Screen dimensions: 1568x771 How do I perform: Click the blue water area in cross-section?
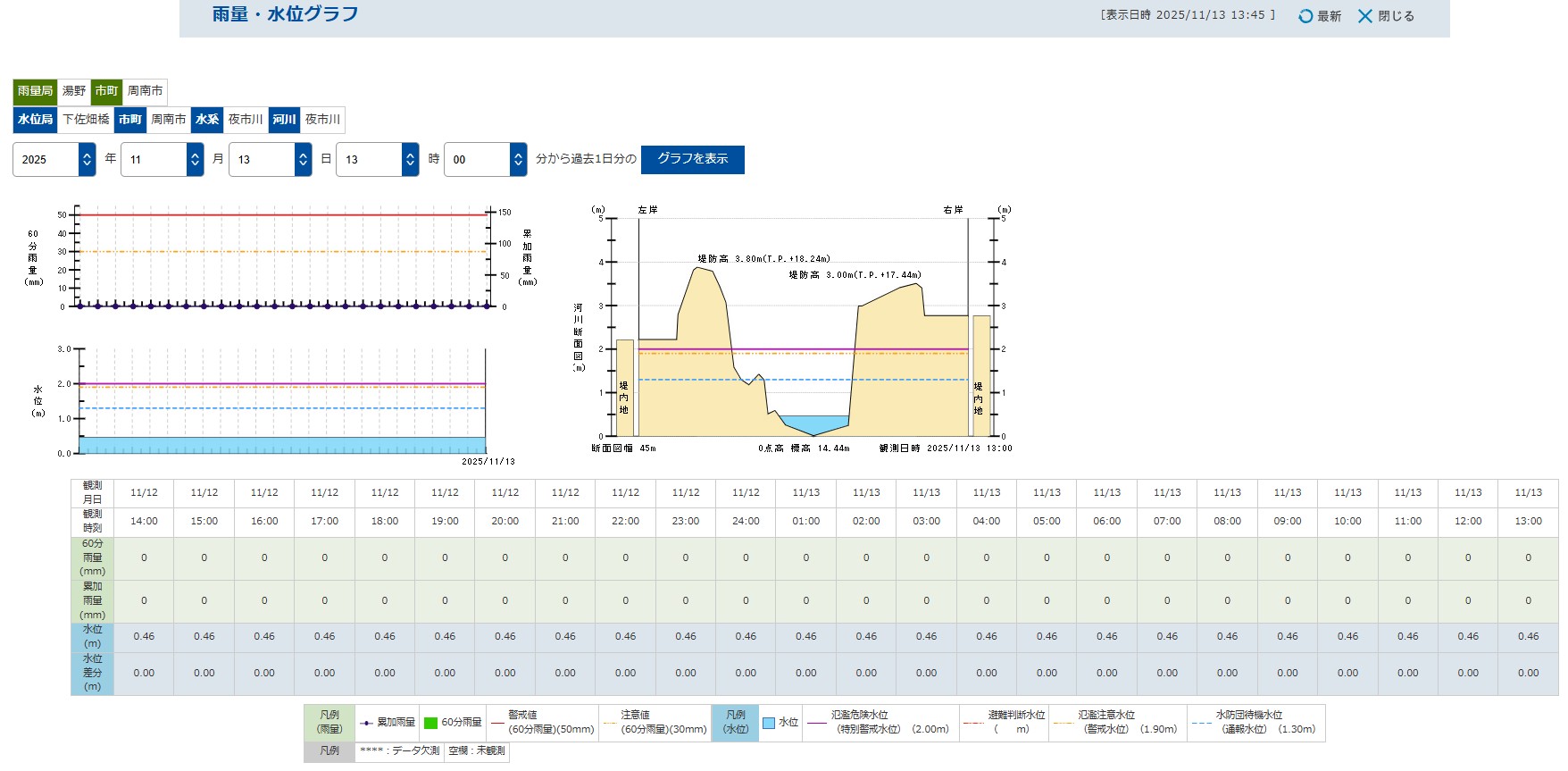tap(814, 423)
